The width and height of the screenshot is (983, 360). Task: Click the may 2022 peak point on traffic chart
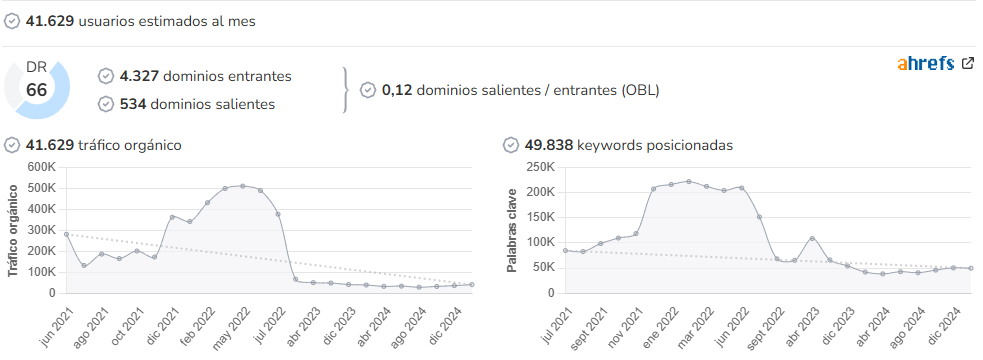[x=243, y=186]
